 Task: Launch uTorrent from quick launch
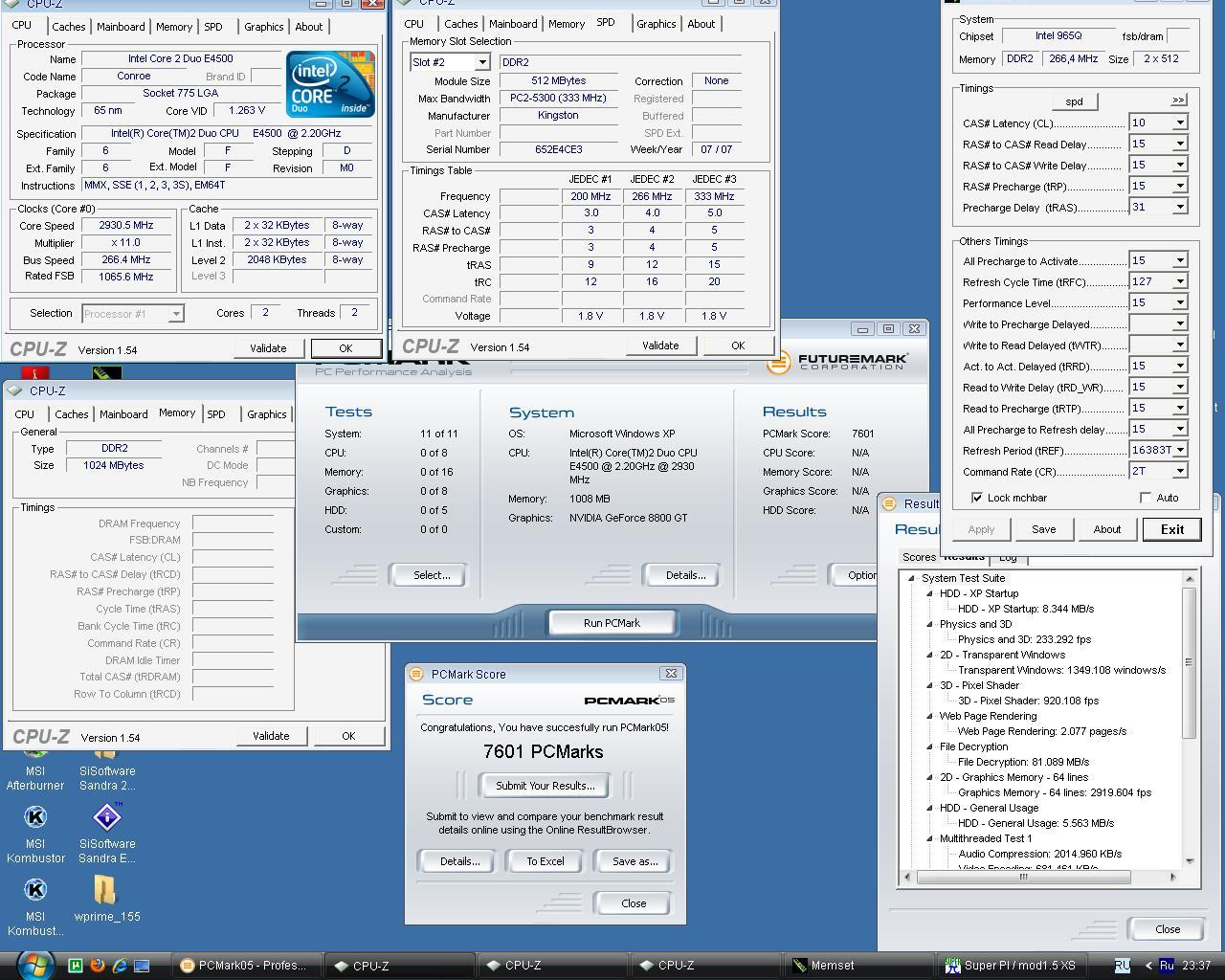[76, 966]
